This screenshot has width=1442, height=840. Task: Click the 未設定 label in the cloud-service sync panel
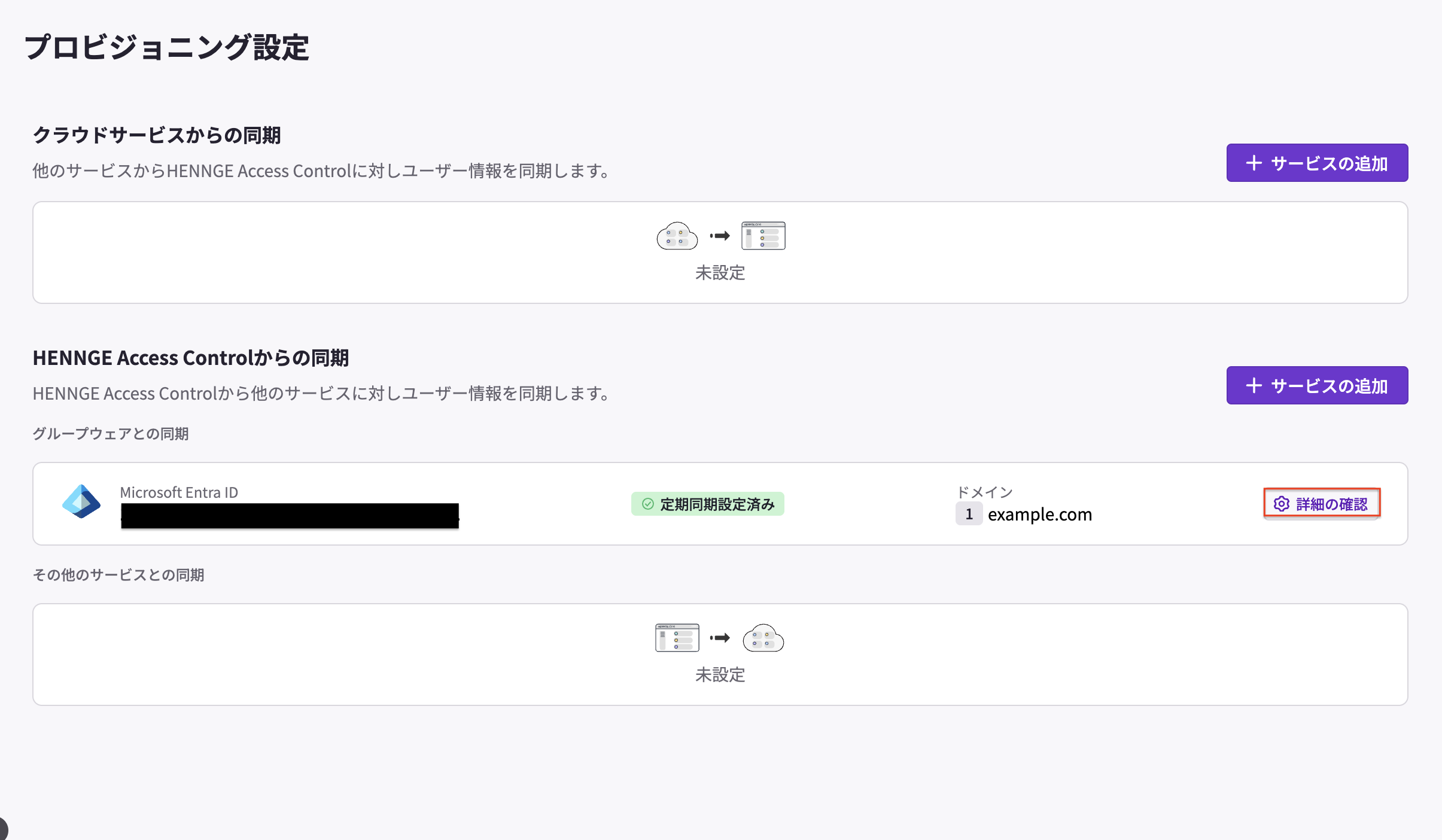click(720, 273)
